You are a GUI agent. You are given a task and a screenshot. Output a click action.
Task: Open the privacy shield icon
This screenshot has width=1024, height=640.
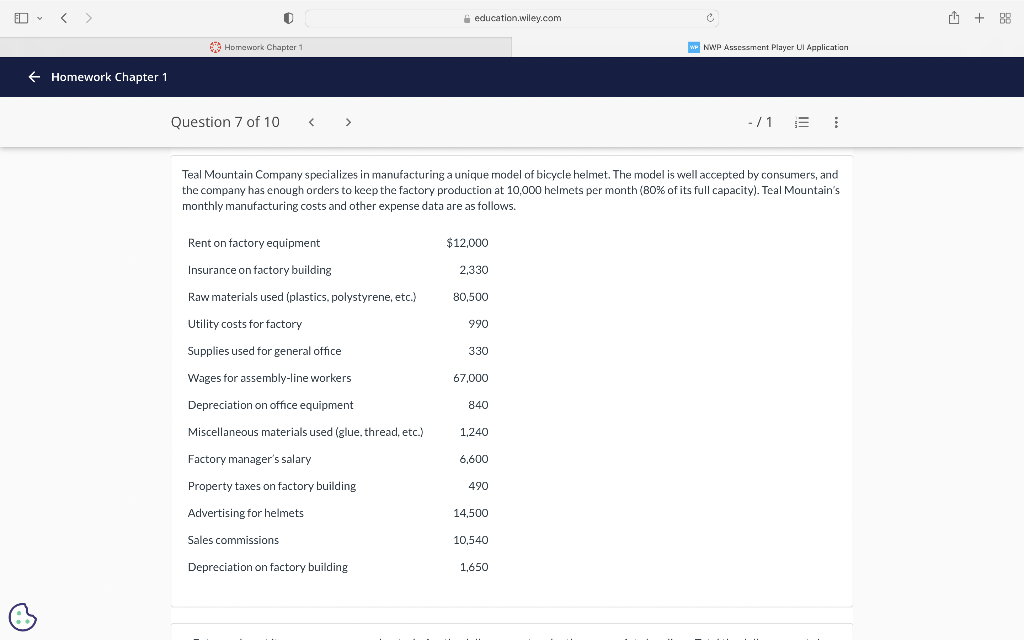click(x=288, y=18)
